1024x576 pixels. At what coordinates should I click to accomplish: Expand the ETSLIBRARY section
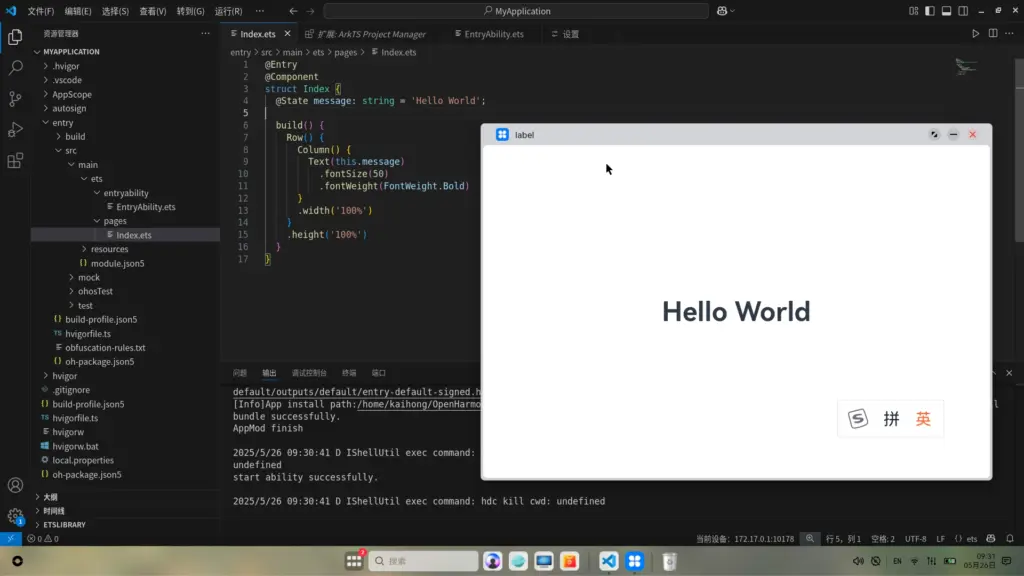(x=64, y=524)
